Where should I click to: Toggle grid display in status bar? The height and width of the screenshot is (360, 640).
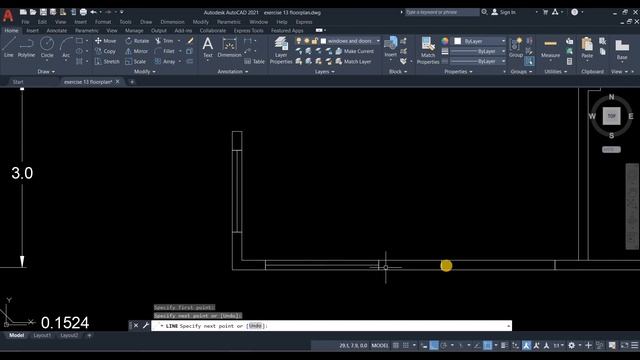[x=396, y=345]
